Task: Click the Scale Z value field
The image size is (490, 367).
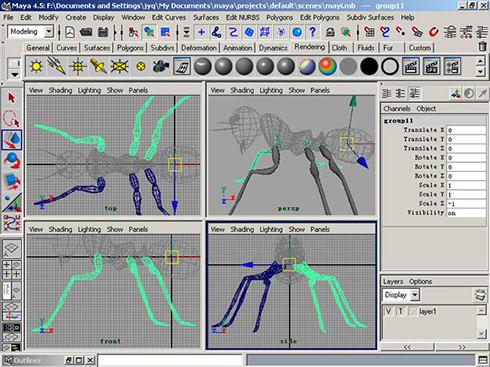Action: point(466,203)
